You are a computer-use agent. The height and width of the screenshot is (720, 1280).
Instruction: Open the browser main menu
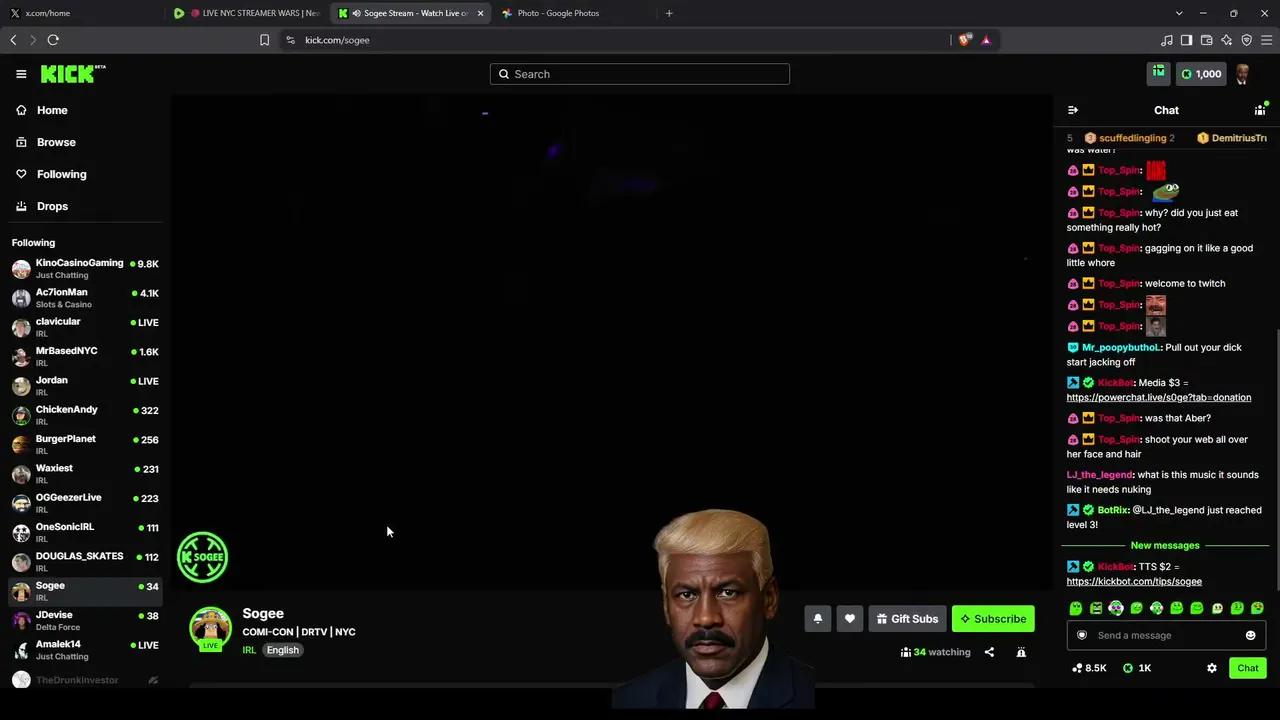tap(1267, 40)
